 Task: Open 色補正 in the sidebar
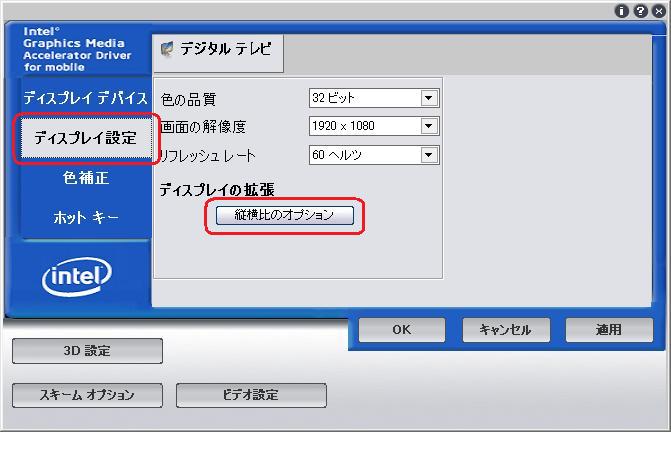[86, 178]
